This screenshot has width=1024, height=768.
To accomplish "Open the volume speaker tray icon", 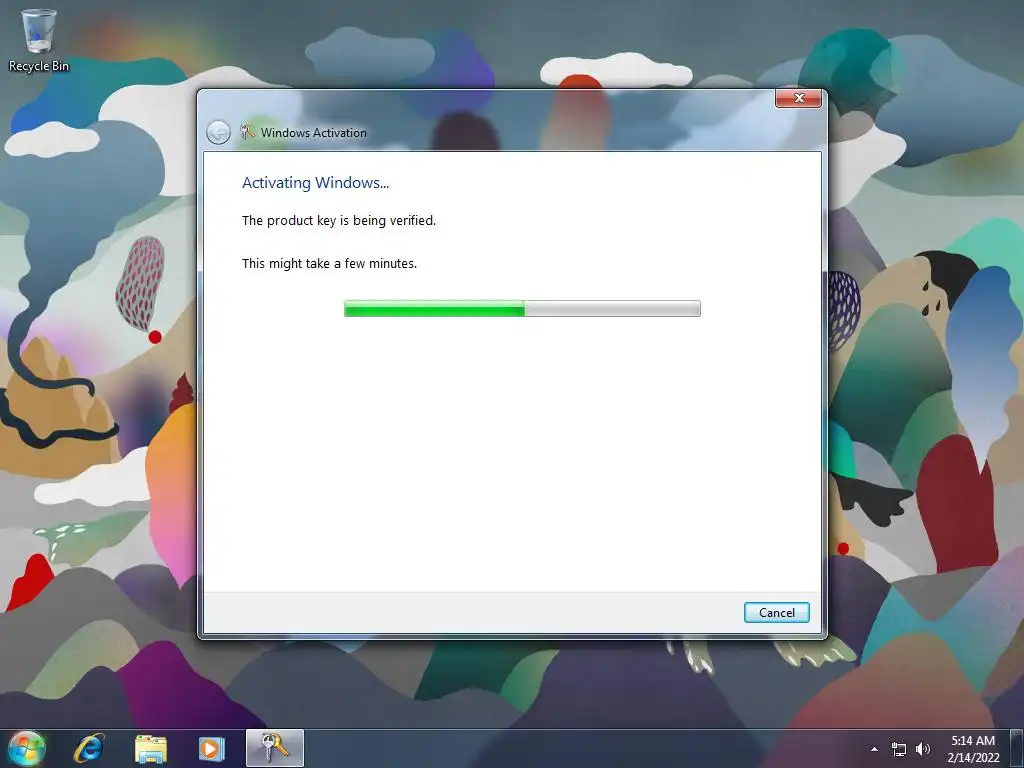I will 923,749.
